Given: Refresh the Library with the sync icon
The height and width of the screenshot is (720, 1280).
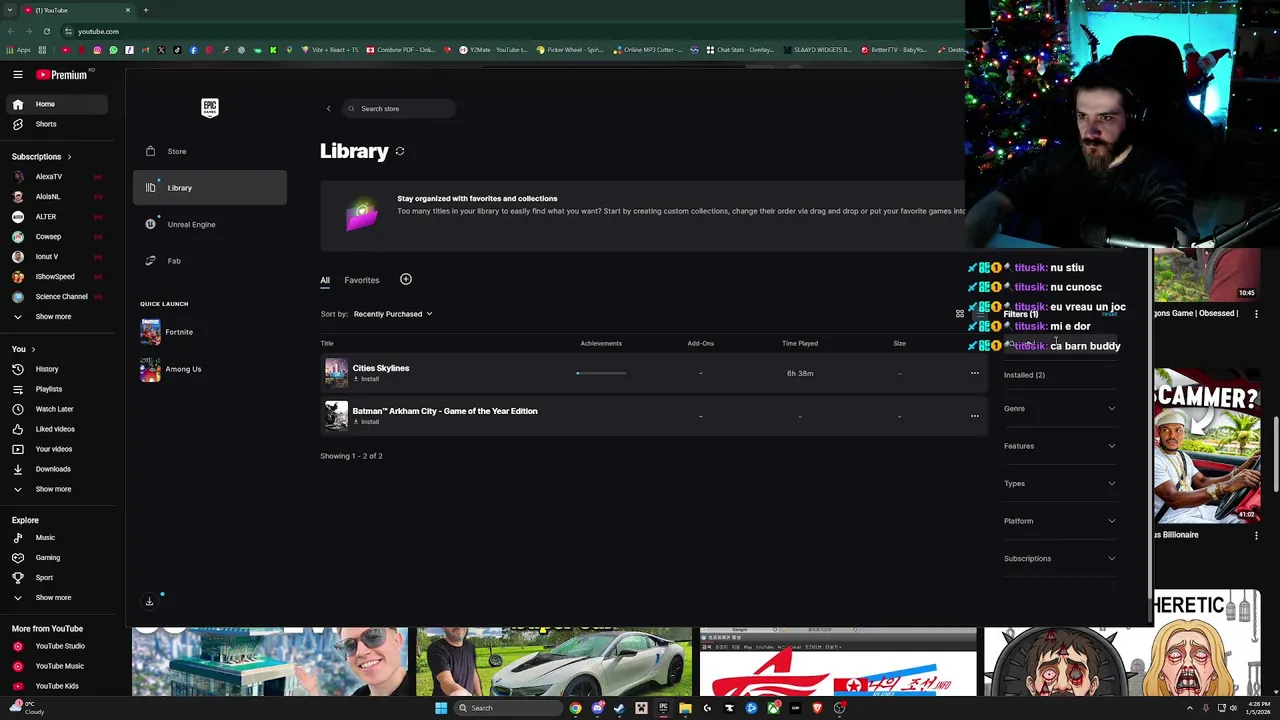Looking at the screenshot, I should (x=400, y=151).
